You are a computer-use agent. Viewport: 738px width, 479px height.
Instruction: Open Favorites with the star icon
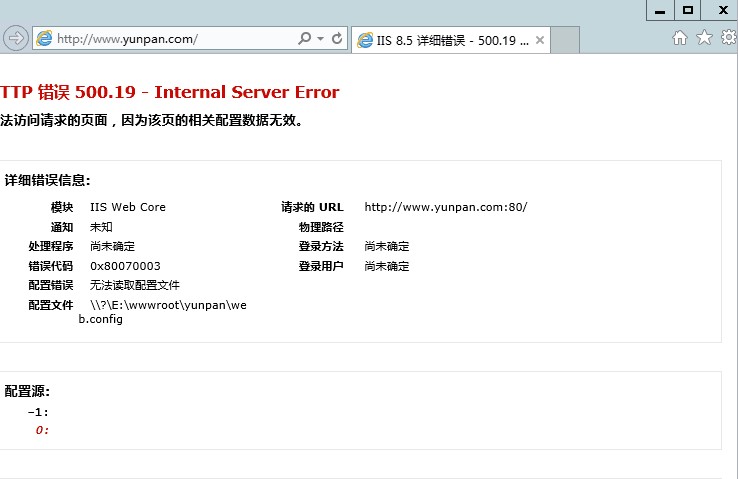pos(704,38)
